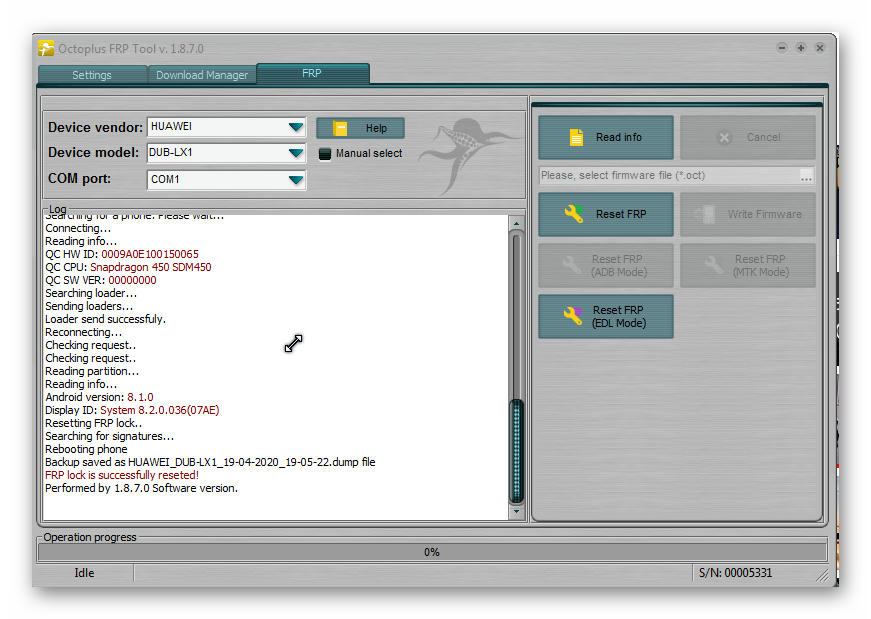Click the Idle status text

tap(84, 573)
